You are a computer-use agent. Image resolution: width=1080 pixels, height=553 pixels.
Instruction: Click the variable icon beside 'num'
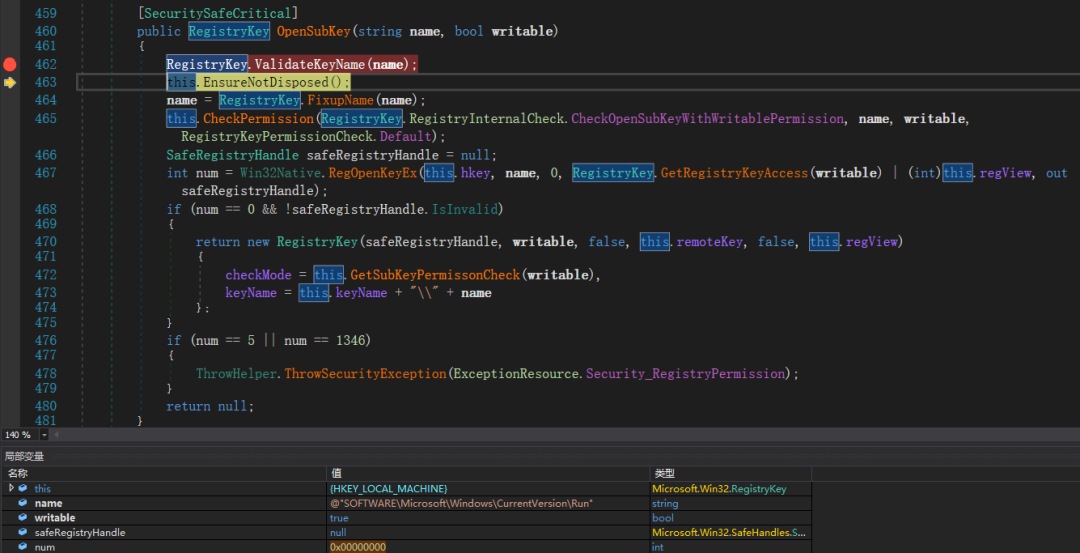[x=23, y=547]
